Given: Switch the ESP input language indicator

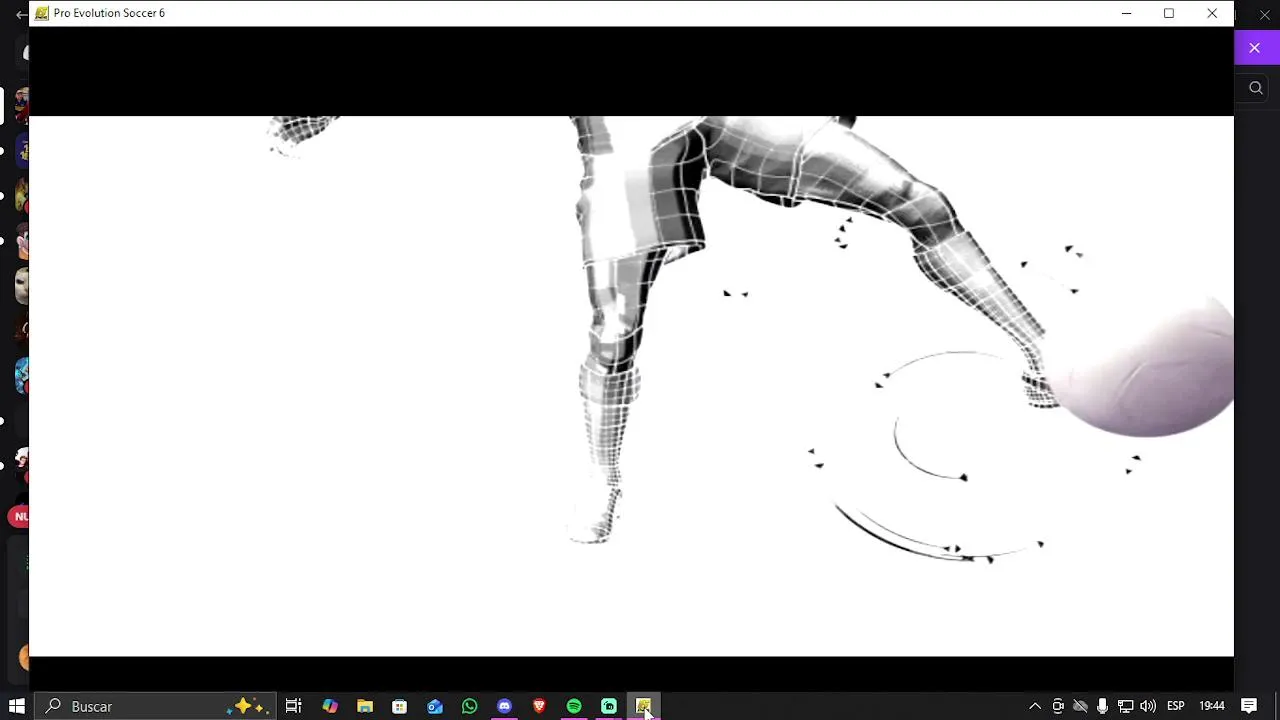Looking at the screenshot, I should click(1176, 706).
